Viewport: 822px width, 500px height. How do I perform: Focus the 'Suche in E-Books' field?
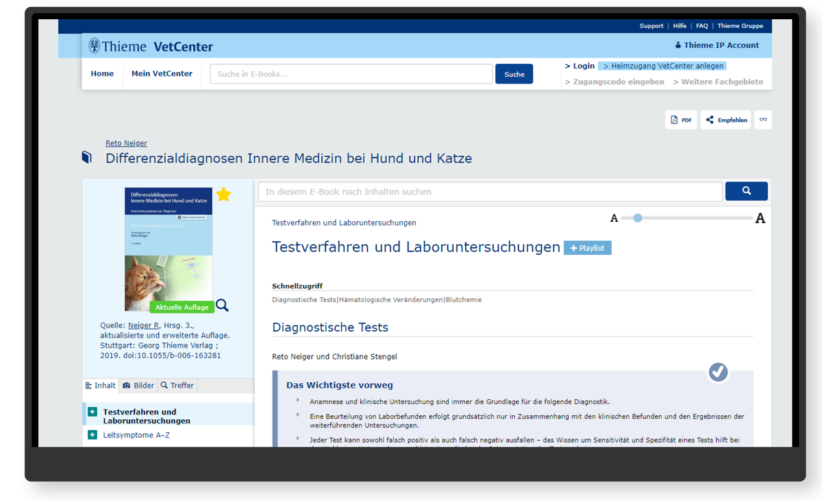[x=351, y=74]
